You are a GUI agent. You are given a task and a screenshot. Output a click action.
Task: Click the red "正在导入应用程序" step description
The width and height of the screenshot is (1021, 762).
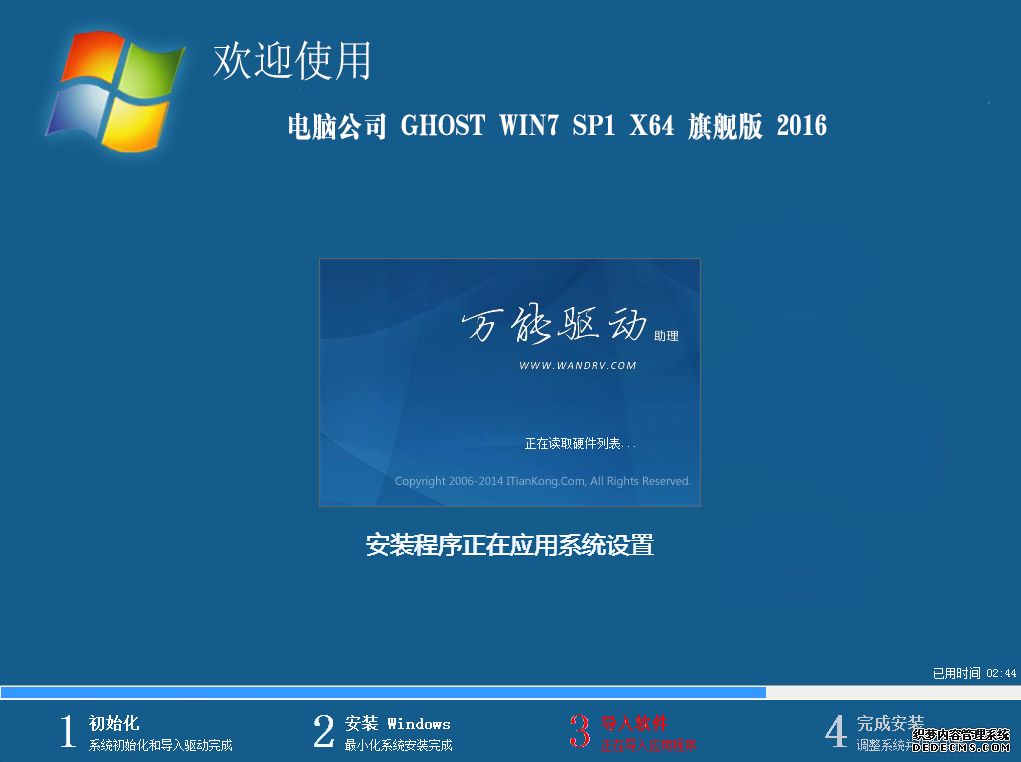pos(649,745)
